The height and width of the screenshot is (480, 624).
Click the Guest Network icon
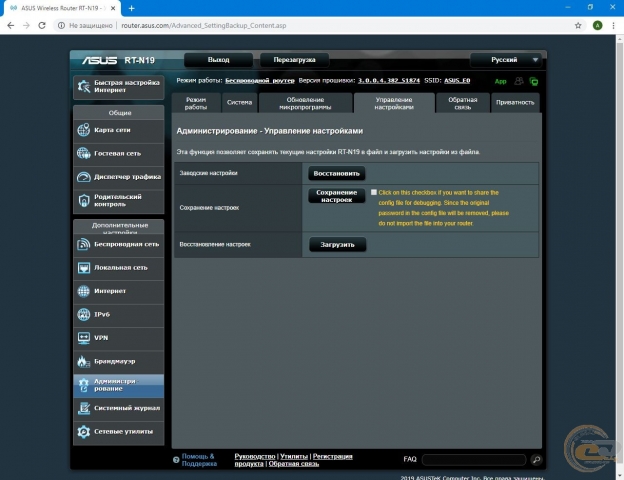point(84,153)
